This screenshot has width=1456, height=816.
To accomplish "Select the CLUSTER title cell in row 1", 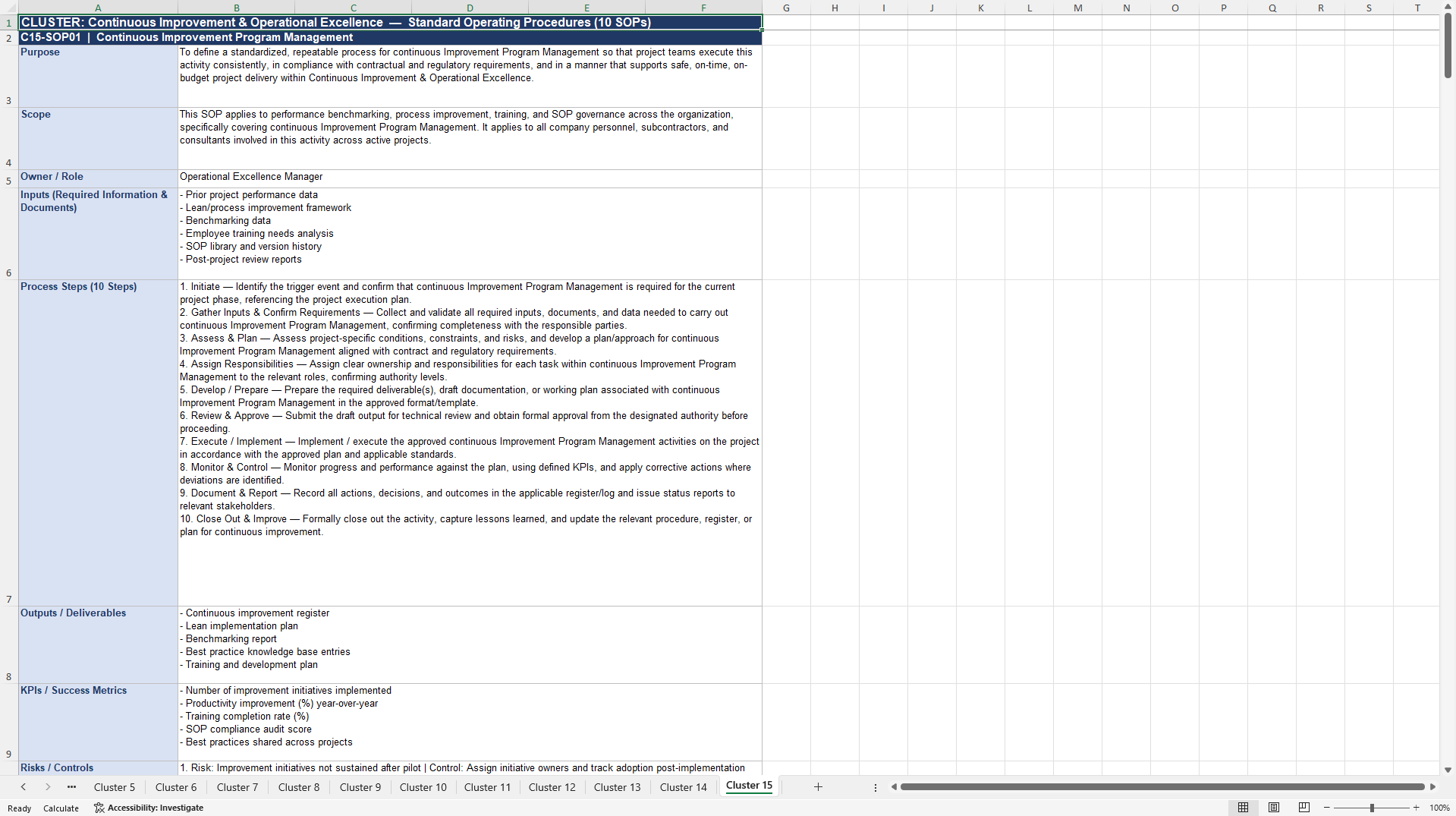I will 390,23.
